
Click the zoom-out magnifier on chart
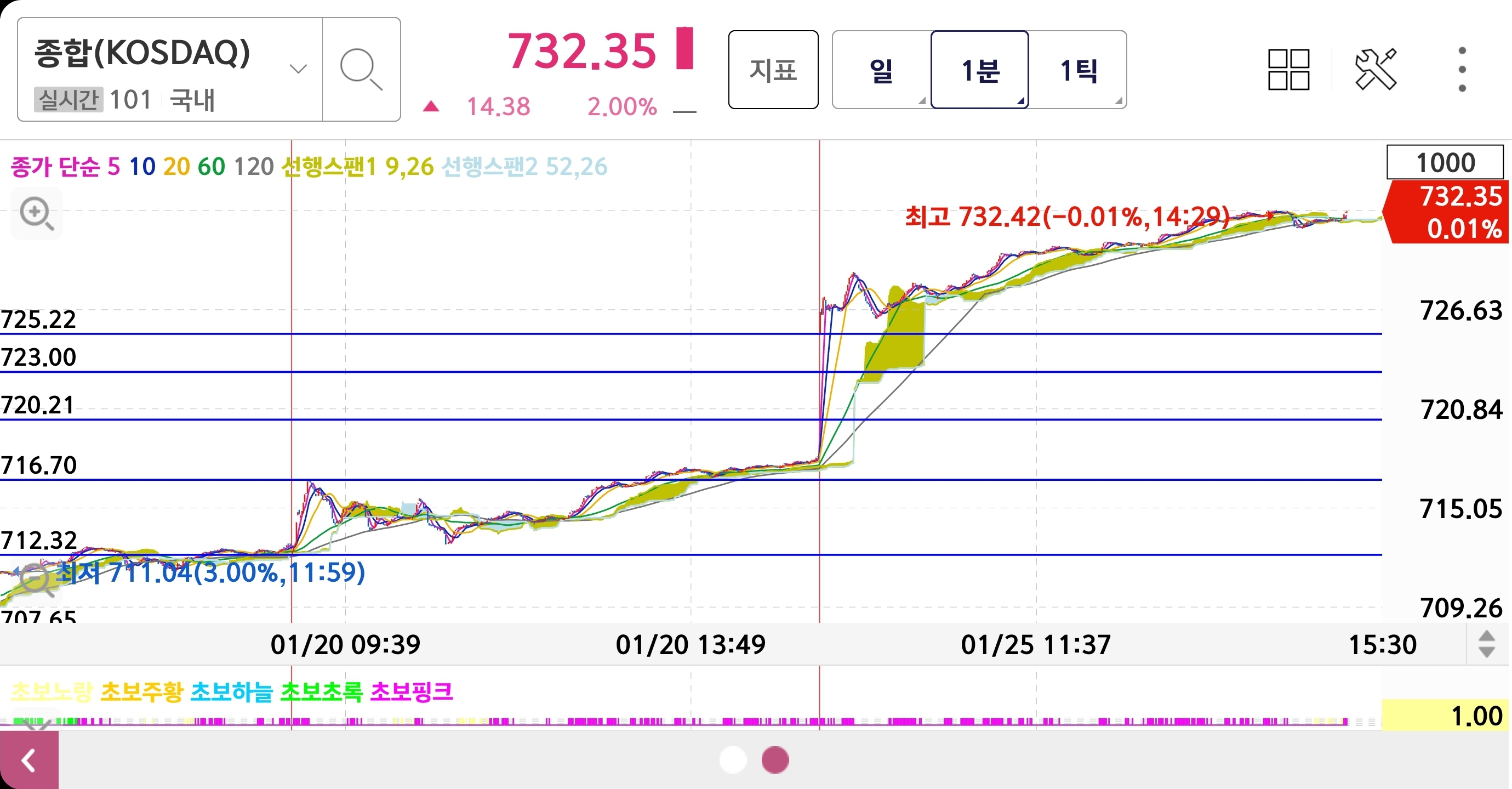pos(35,580)
